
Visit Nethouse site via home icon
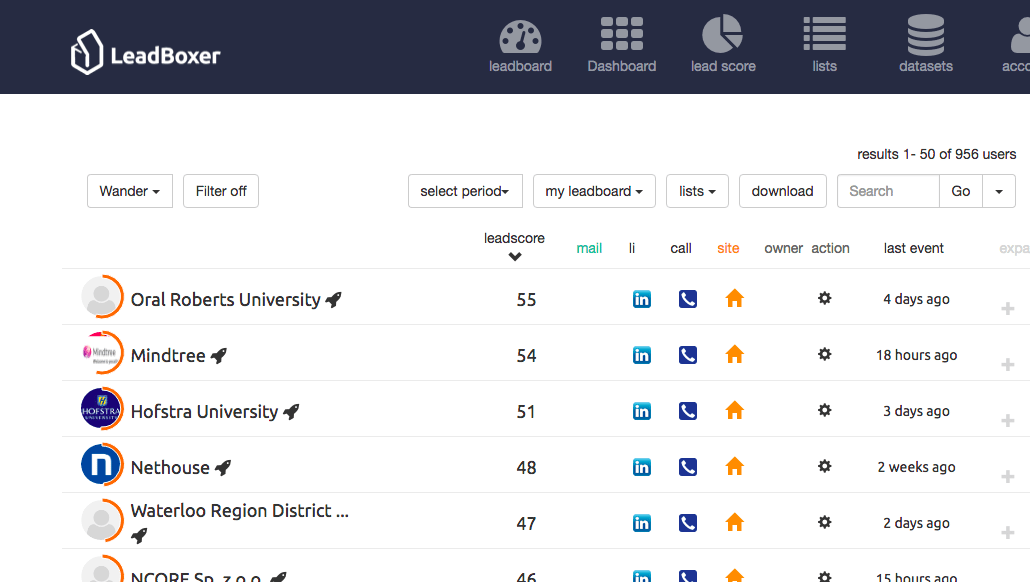(x=734, y=466)
